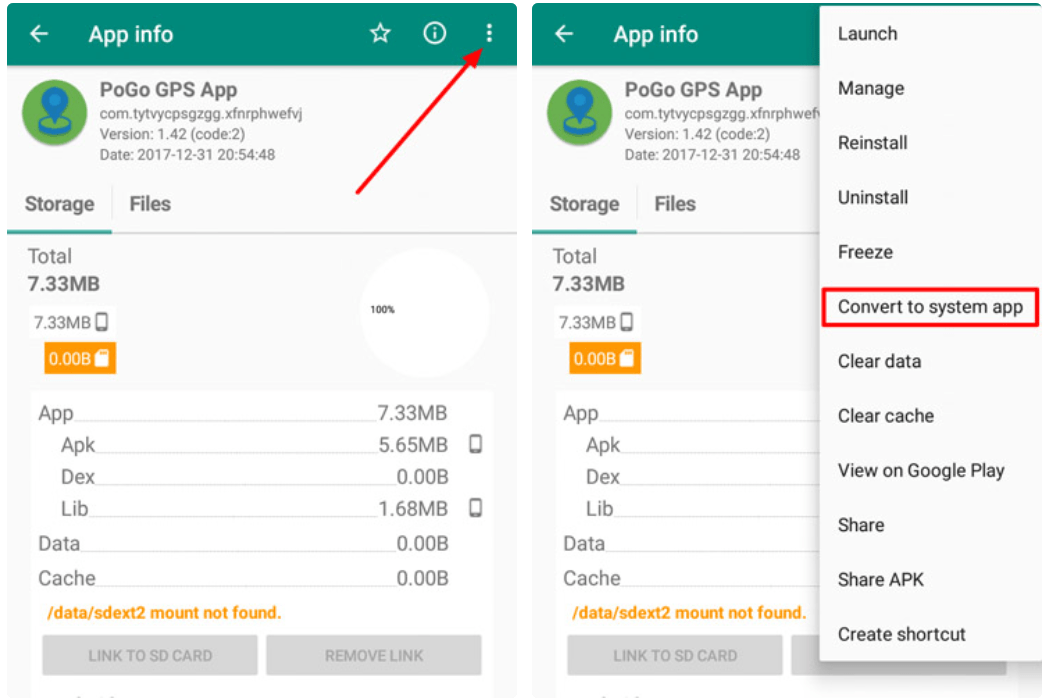Switch to Storage tab in left screen

tap(60, 204)
